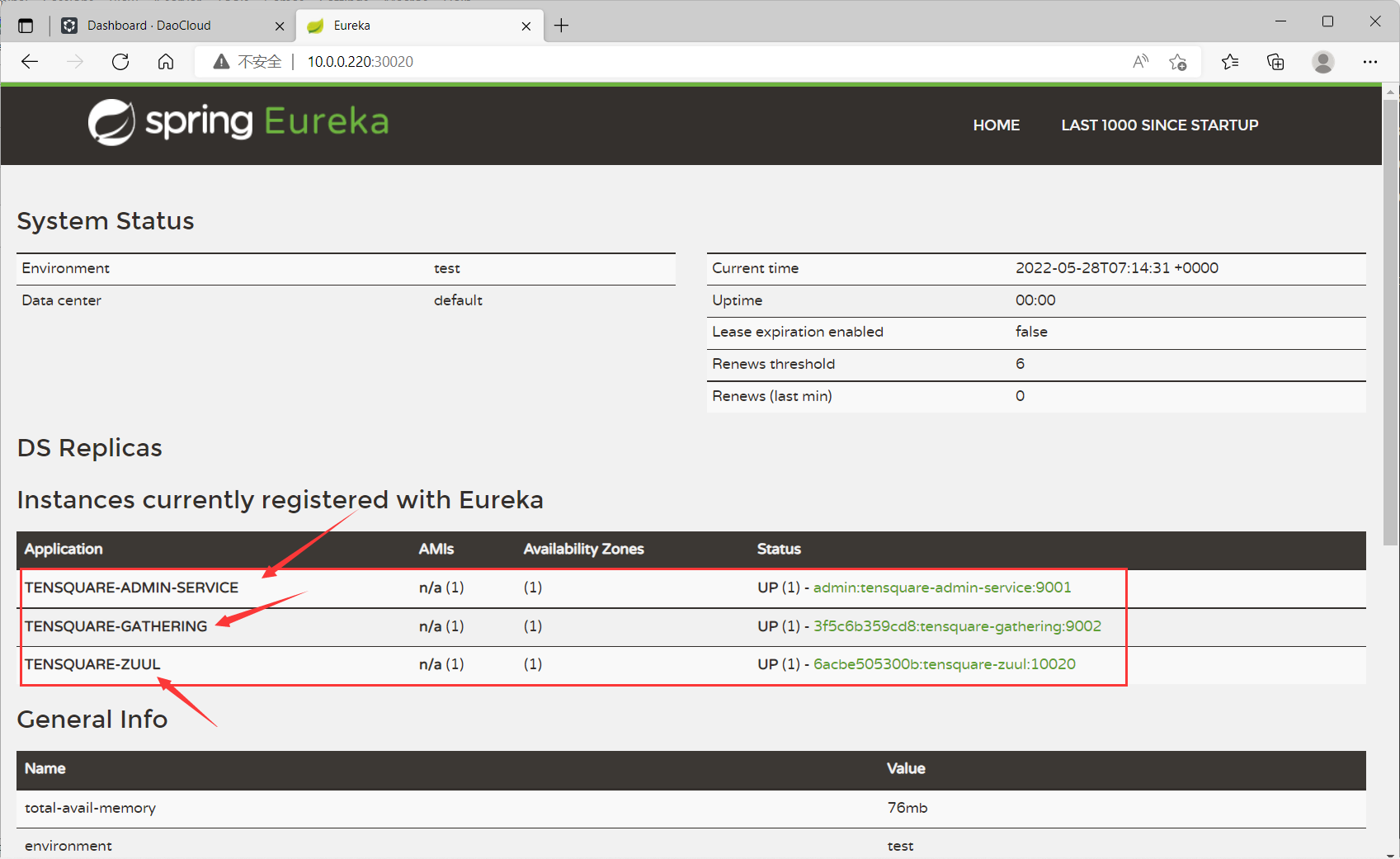
Task: Open the collections panel
Action: coord(1275,62)
